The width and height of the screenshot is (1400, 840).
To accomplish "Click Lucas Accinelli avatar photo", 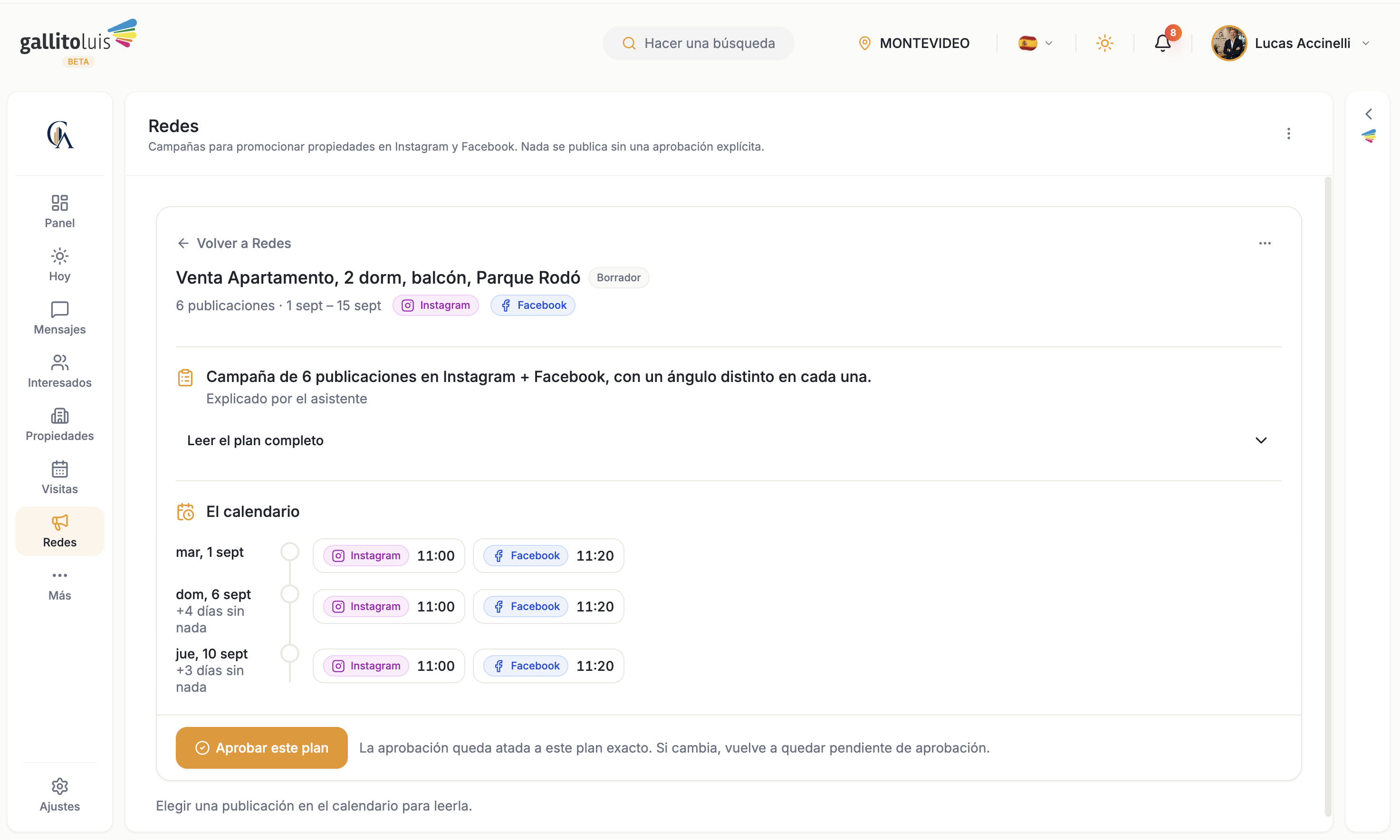I will pyautogui.click(x=1228, y=43).
